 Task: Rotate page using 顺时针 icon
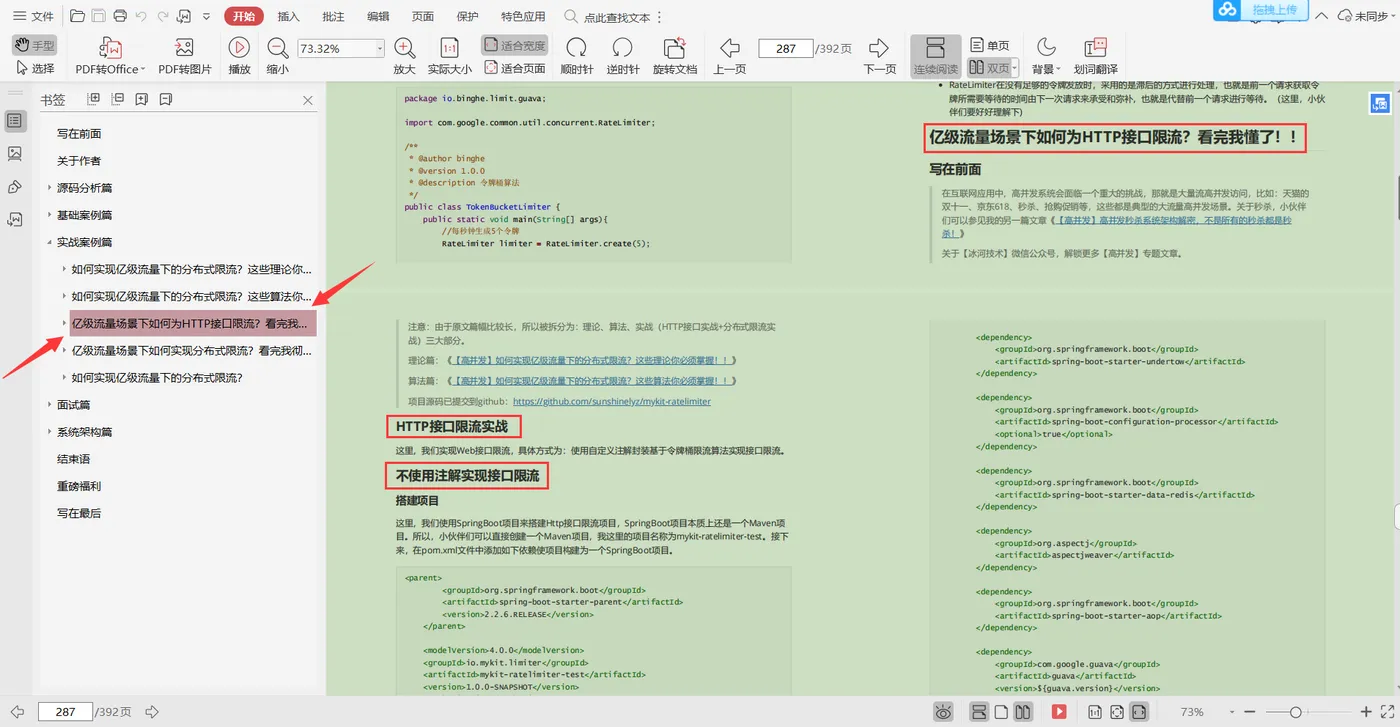[x=576, y=48]
